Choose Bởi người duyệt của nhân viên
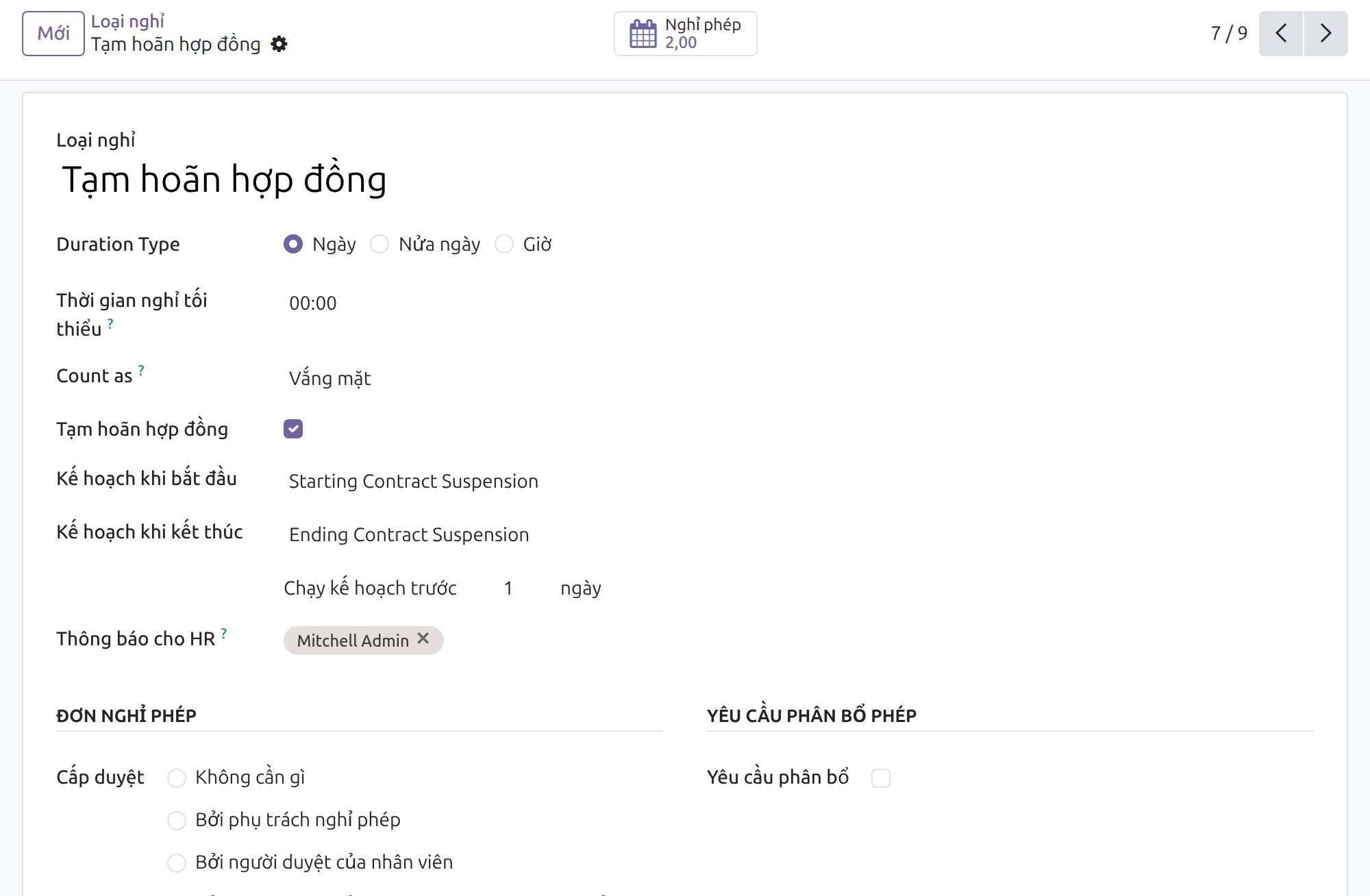The width and height of the screenshot is (1370, 896). [x=177, y=863]
